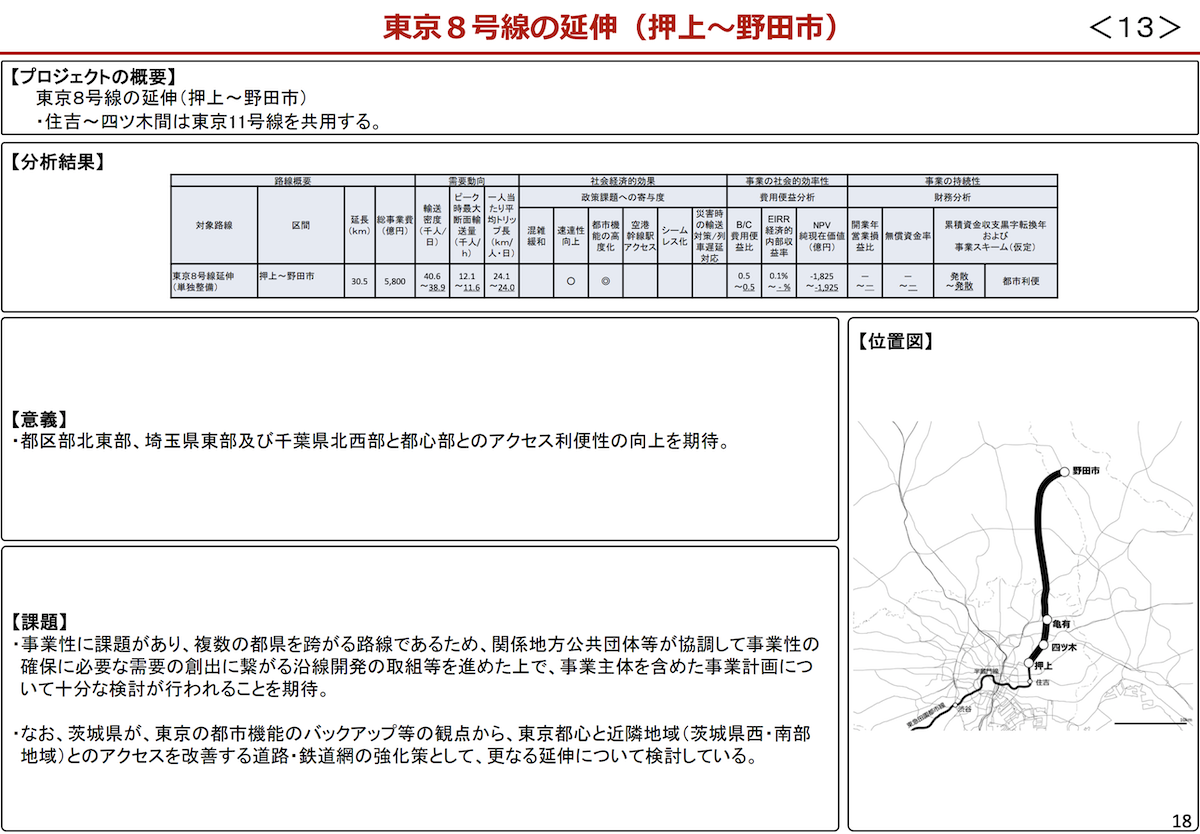The height and width of the screenshot is (834, 1200).
Task: Click the slide title 東京8号線の延伸（押上〜野田市）
Action: tap(610, 27)
